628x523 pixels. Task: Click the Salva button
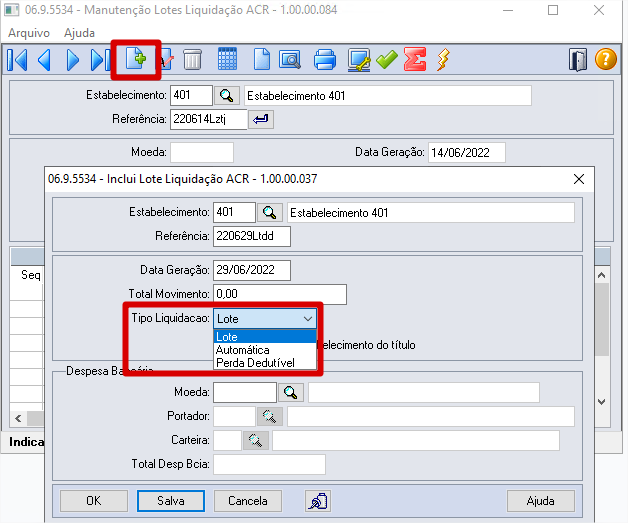point(171,501)
